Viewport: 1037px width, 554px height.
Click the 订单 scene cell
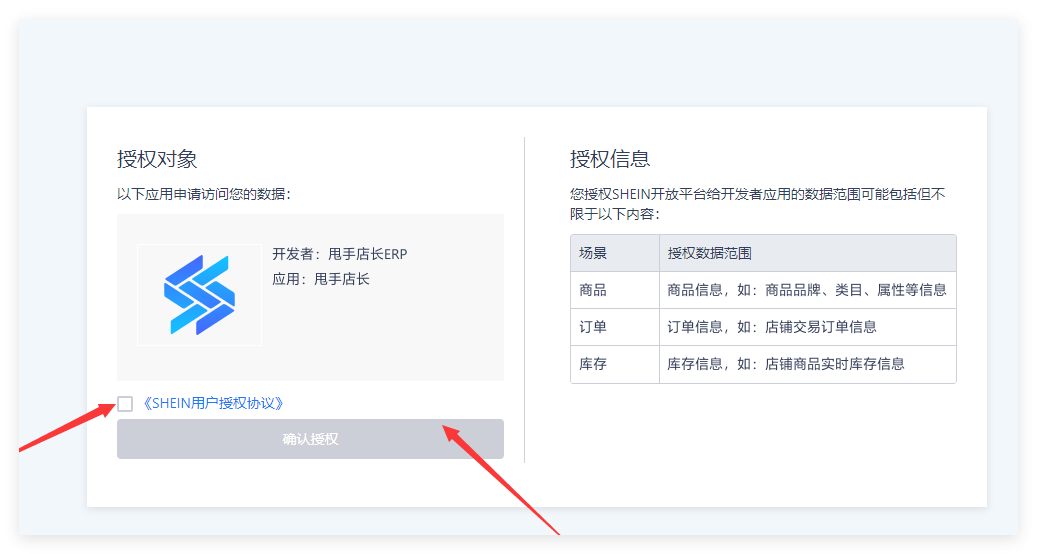click(x=615, y=327)
